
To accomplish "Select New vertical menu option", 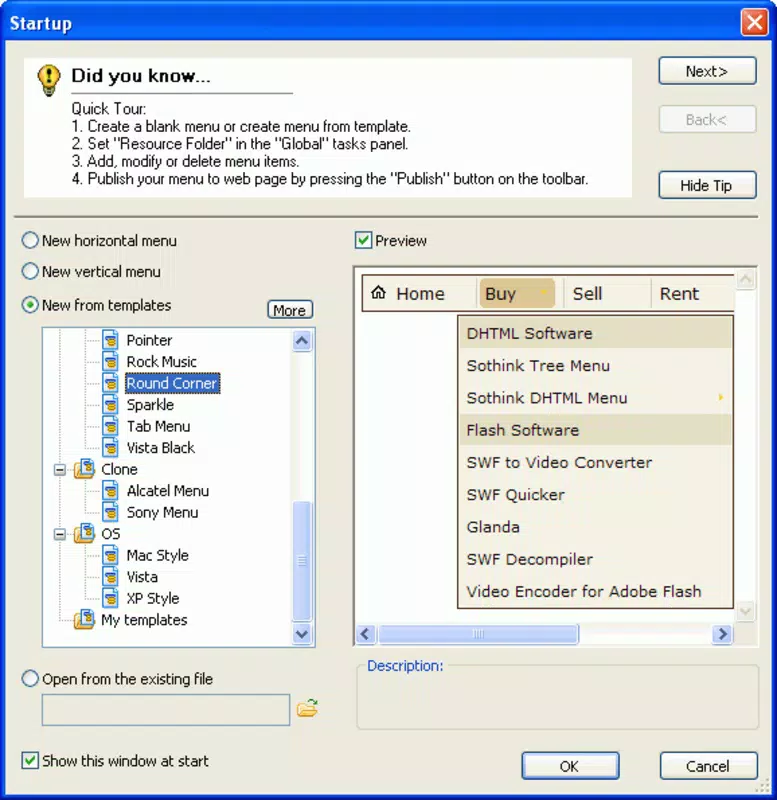I will pyautogui.click(x=31, y=271).
